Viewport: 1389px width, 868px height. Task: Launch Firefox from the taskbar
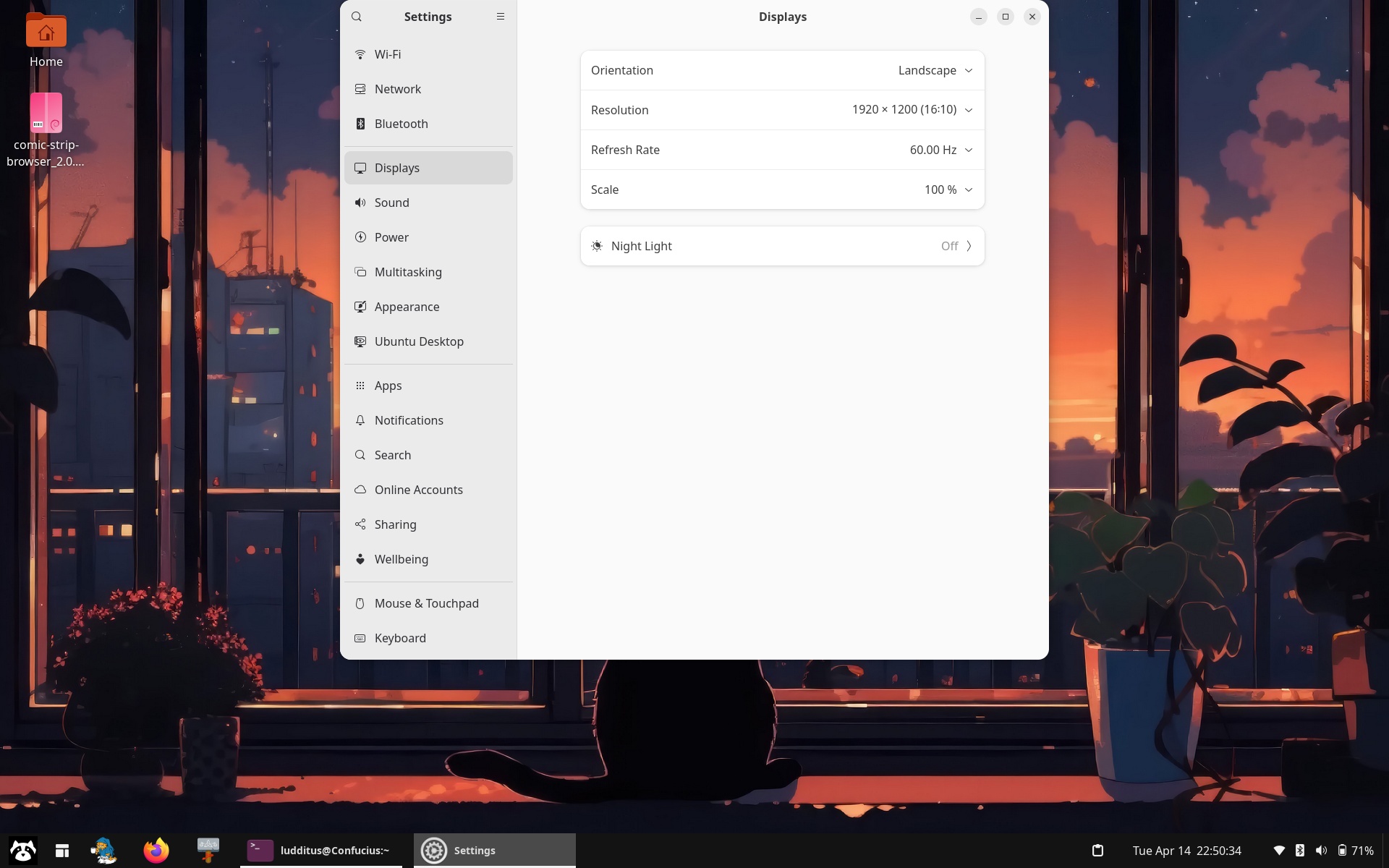tap(156, 850)
